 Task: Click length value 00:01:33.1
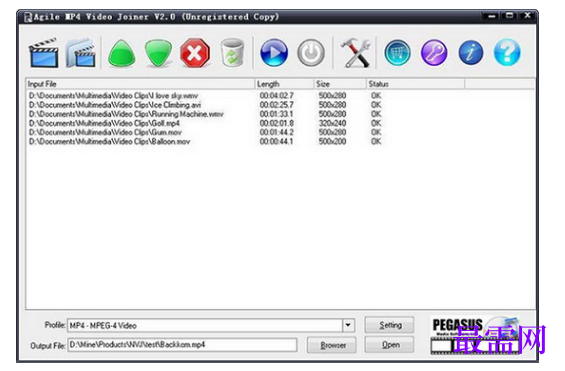(x=277, y=114)
